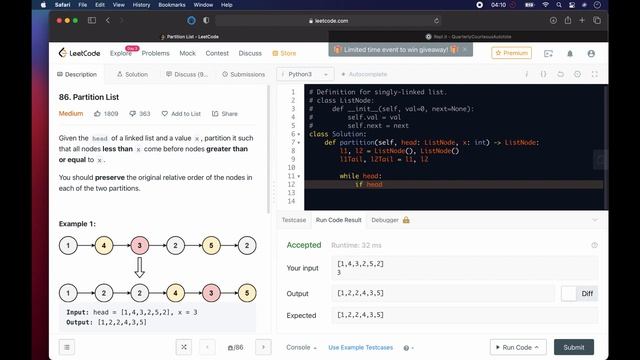Open the playground icon next to Premium
The image size is (640, 360).
(x=548, y=53)
